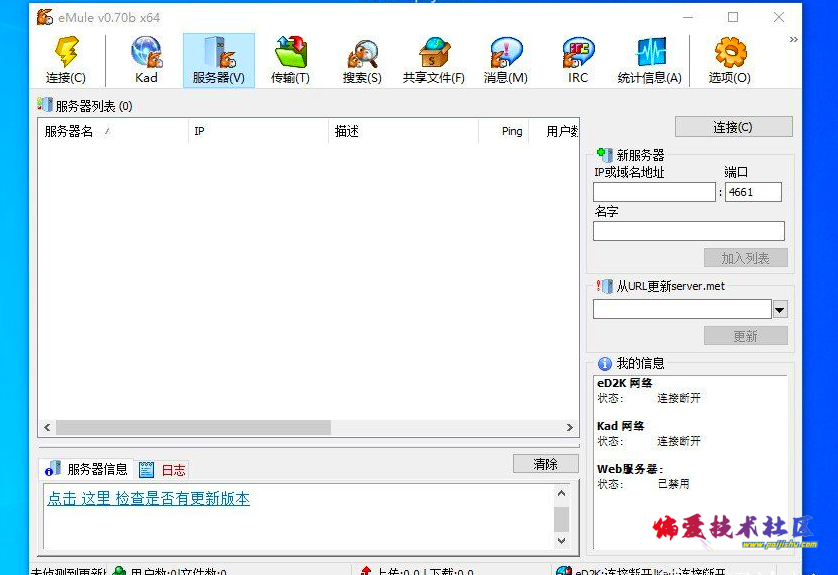Focus the server.met URL input box
The height and width of the screenshot is (575, 838).
pyautogui.click(x=682, y=309)
